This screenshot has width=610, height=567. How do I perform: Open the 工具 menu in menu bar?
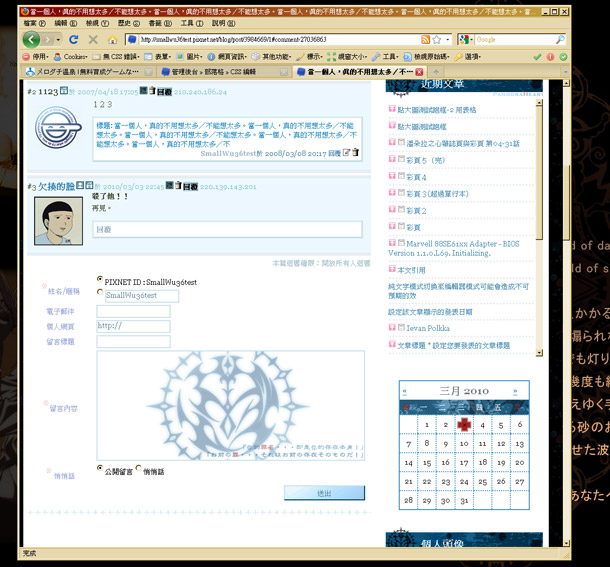(192, 23)
